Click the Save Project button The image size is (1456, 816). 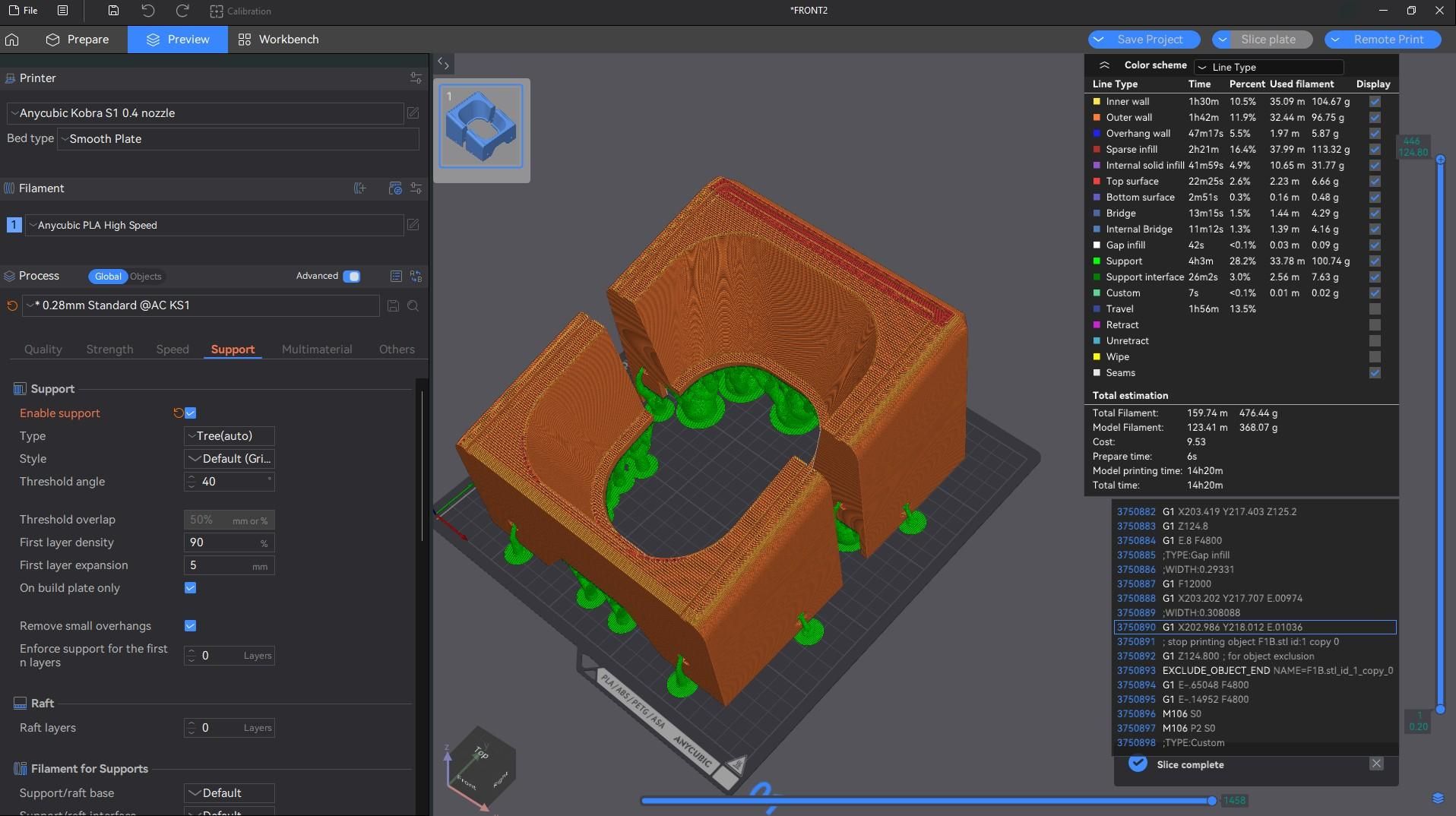[x=1150, y=40]
